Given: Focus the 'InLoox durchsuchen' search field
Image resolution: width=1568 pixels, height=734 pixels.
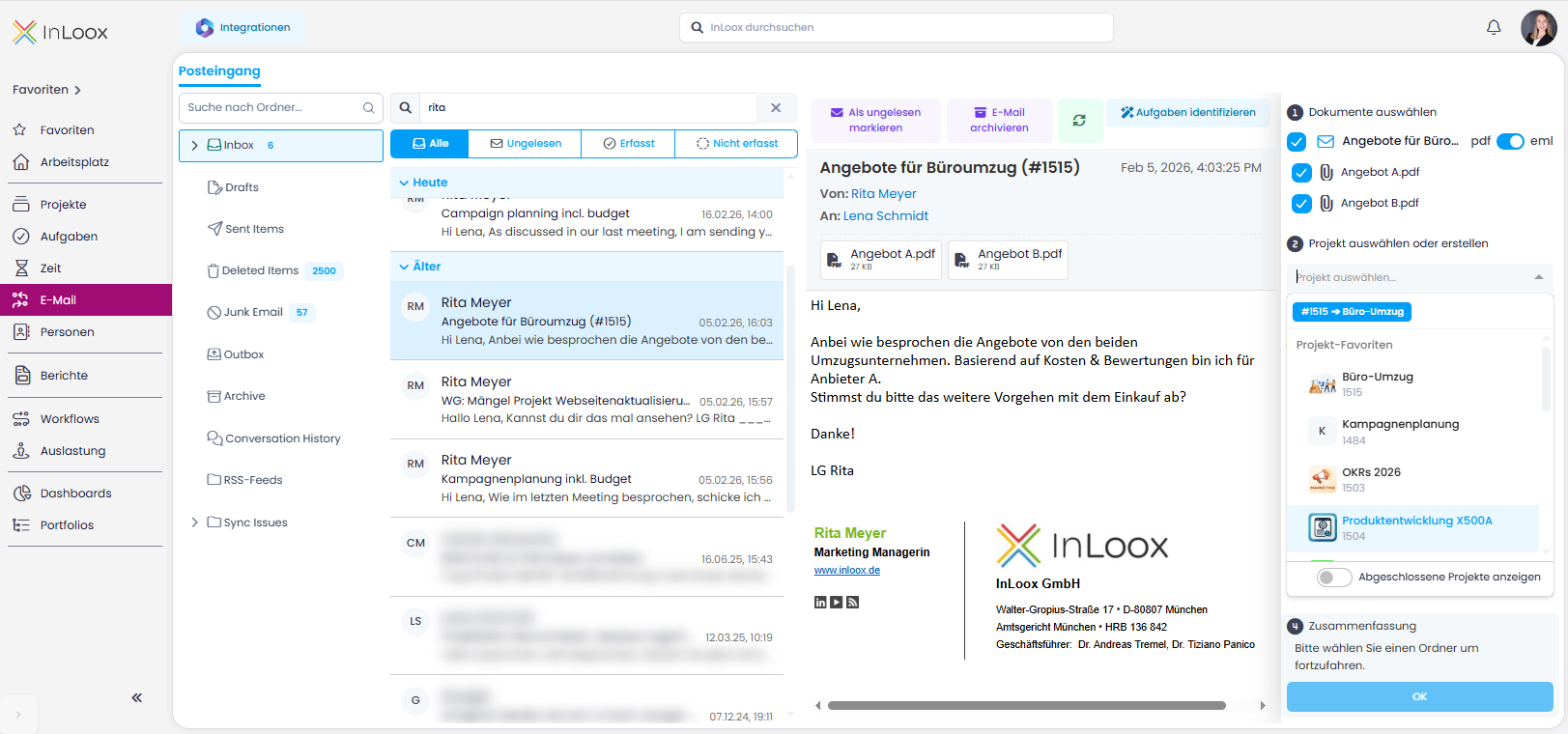Looking at the screenshot, I should click(x=897, y=28).
